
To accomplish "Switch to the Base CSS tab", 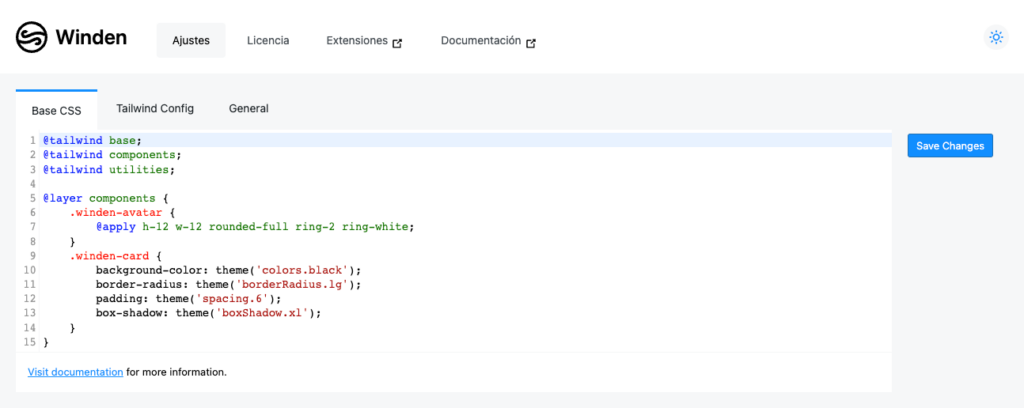I will (57, 110).
